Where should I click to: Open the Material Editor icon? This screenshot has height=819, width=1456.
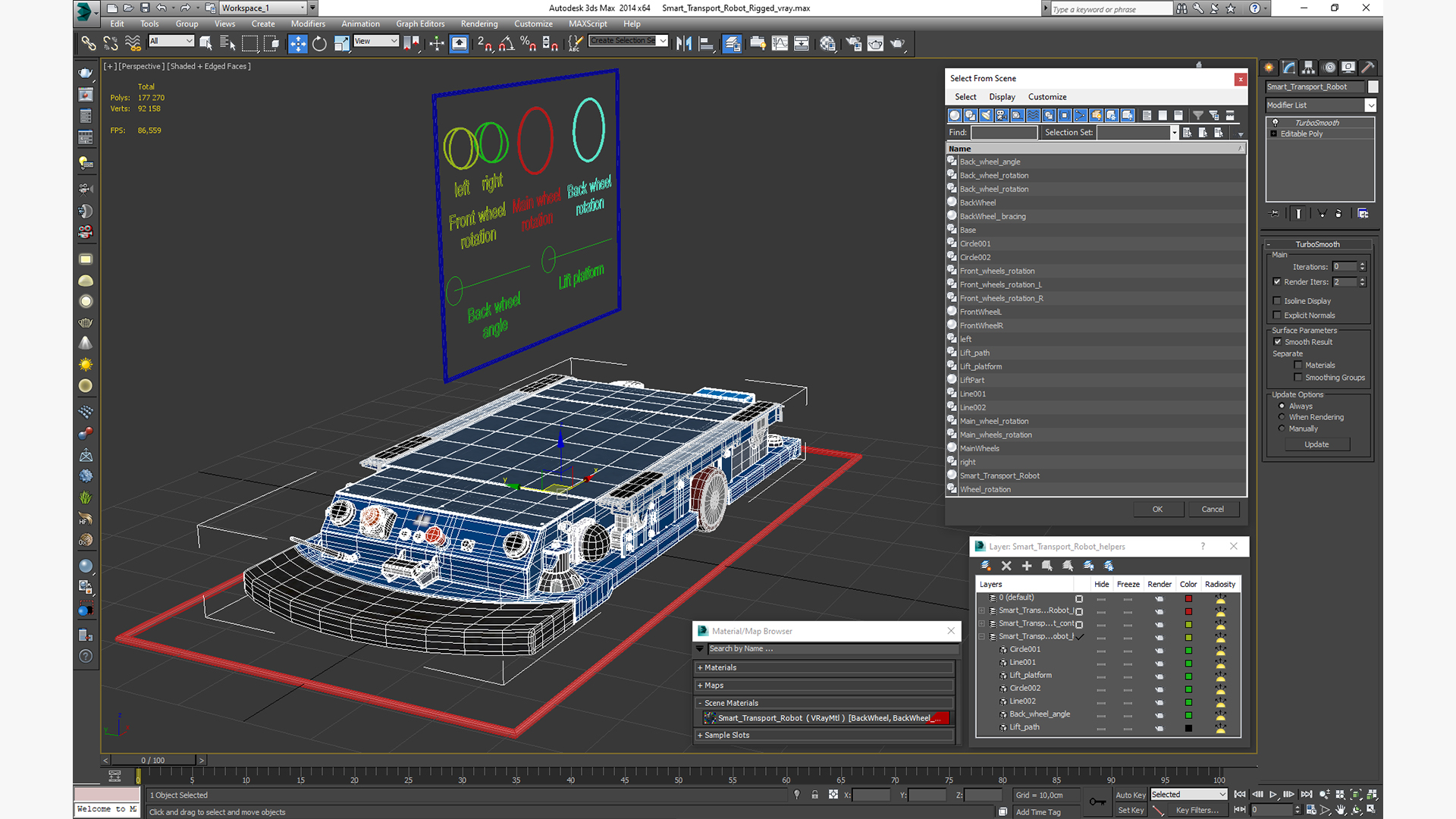(827, 43)
